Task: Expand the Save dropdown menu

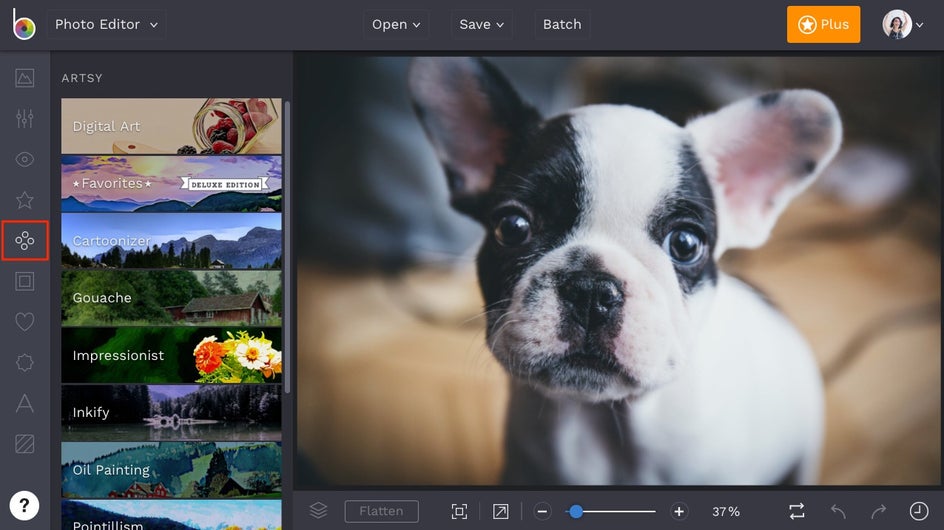Action: [x=482, y=25]
